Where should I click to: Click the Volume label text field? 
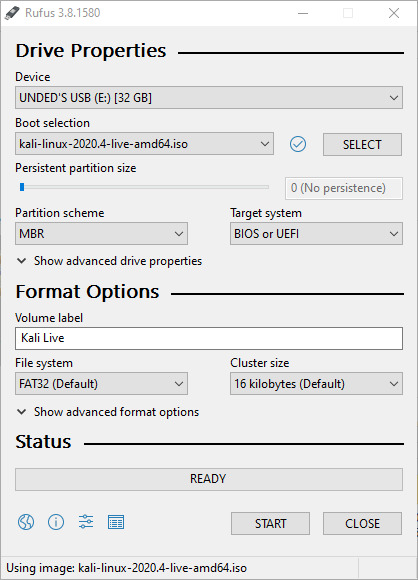tap(209, 338)
